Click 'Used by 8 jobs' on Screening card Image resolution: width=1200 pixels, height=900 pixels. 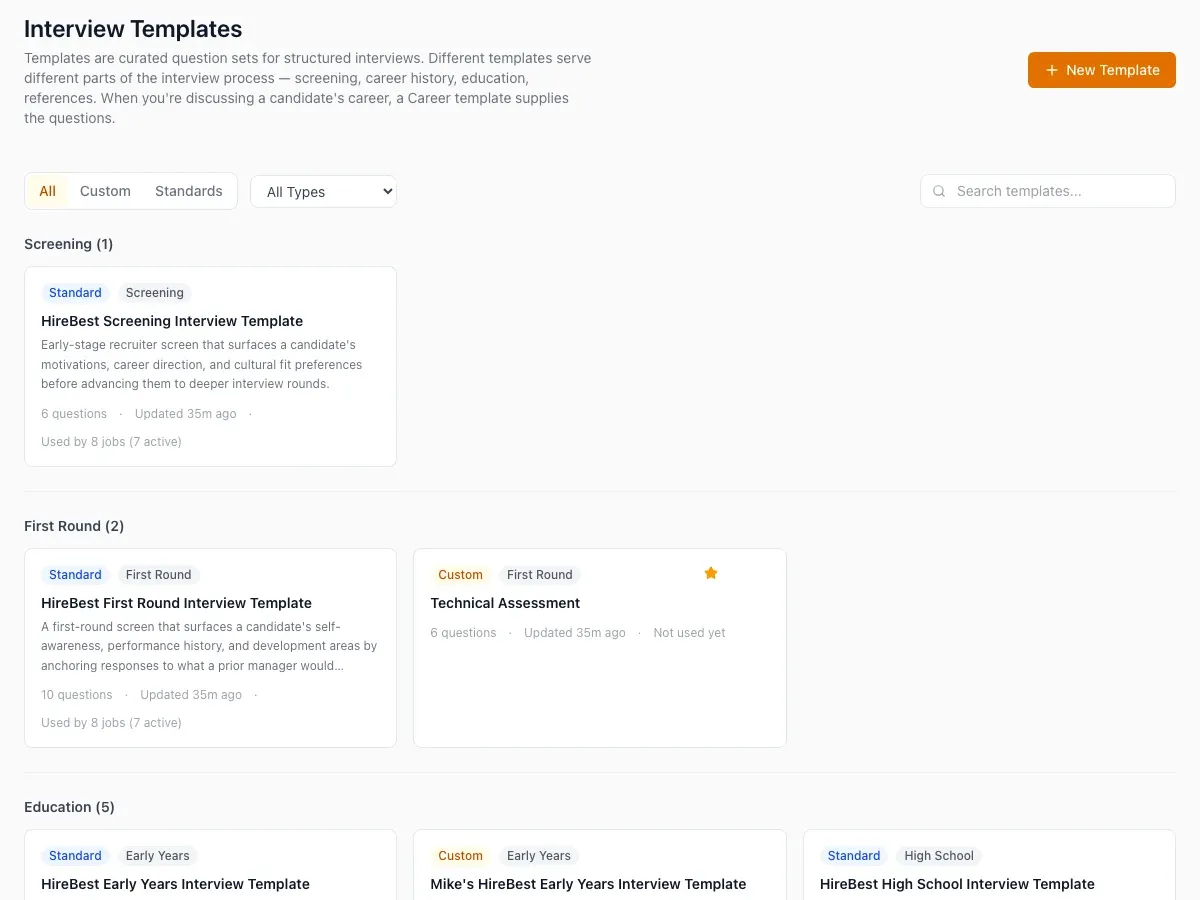tap(111, 442)
